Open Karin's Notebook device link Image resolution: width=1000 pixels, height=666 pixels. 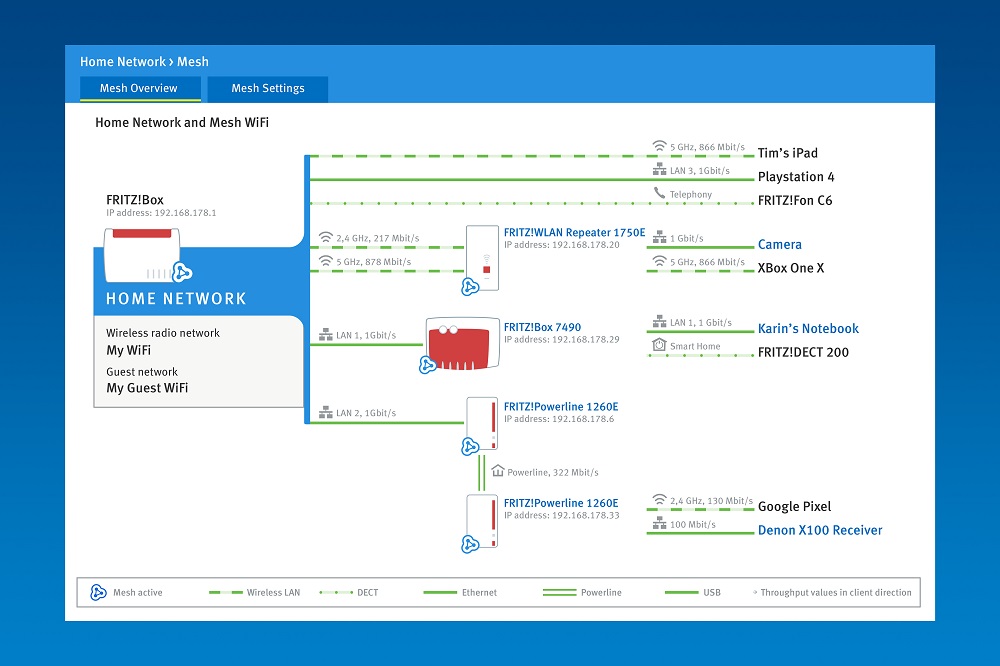[x=808, y=328]
